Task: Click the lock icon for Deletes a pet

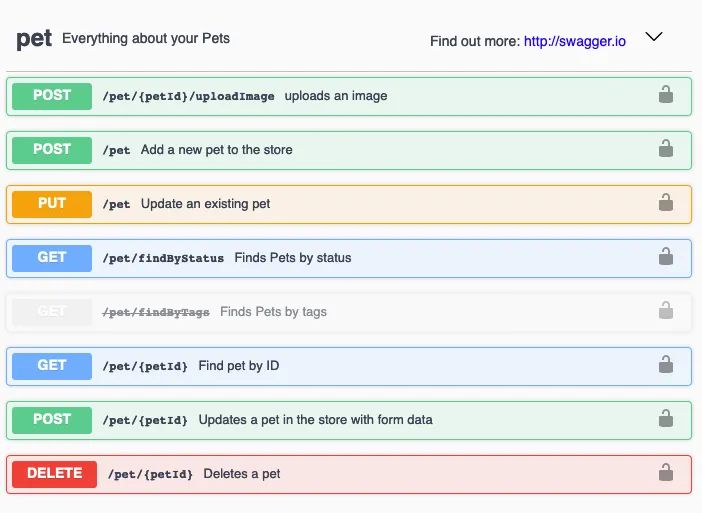Action: pos(665,473)
